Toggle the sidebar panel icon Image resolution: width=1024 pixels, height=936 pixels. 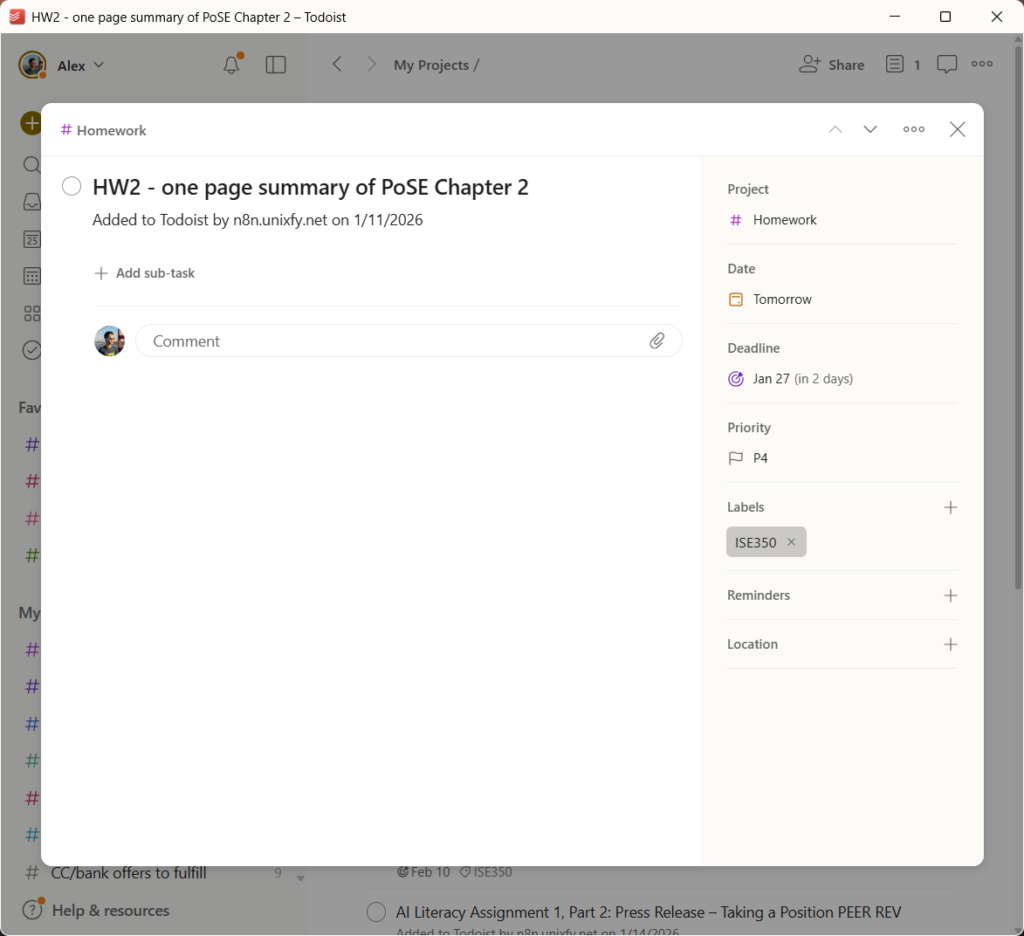tap(276, 65)
